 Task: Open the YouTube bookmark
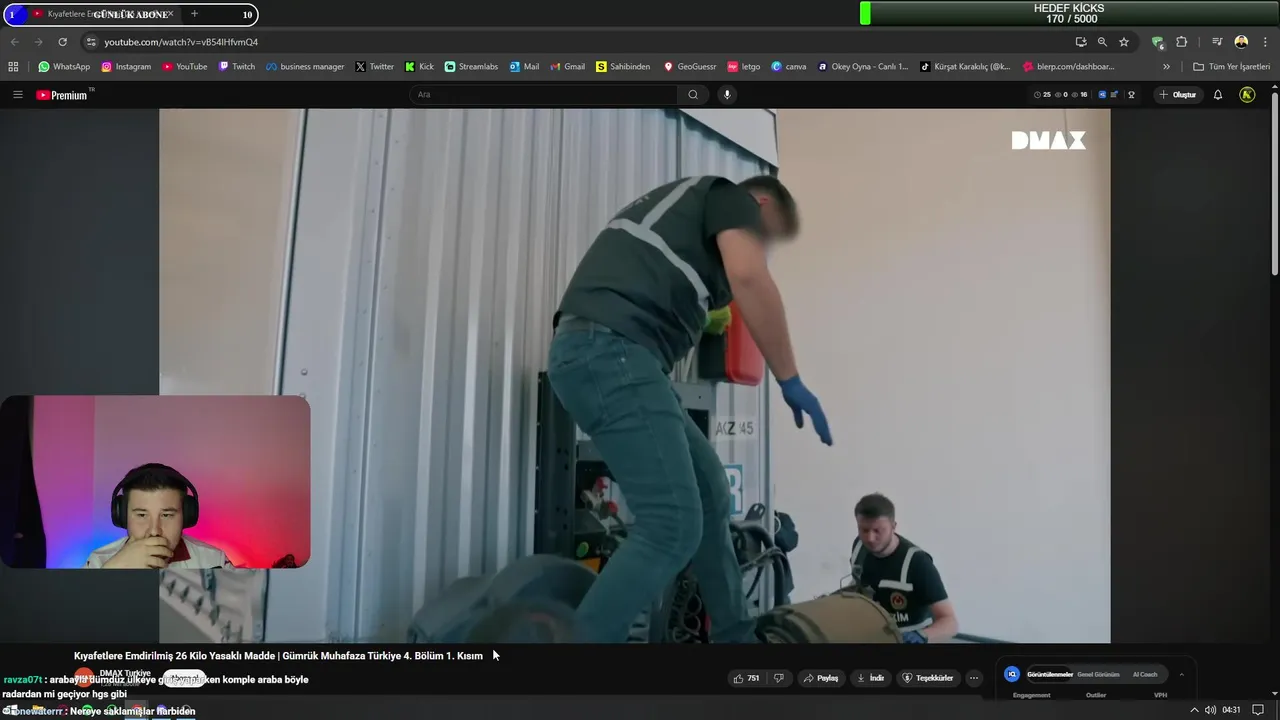tap(185, 67)
